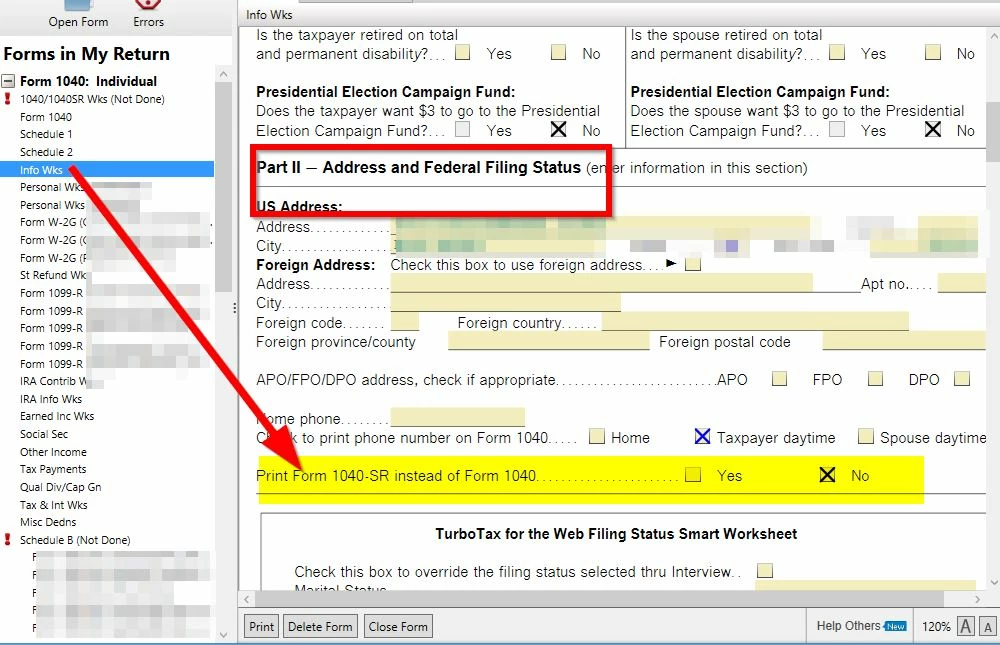
Task: Check the override filing status box
Action: pyautogui.click(x=765, y=570)
